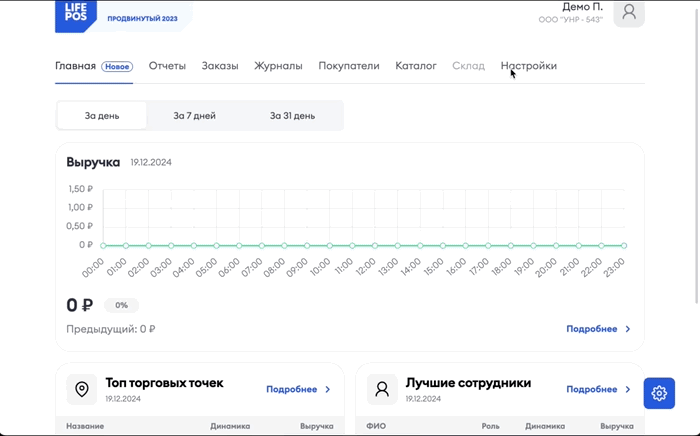Viewport: 700px width, 436px height.
Task: Click the person icon in Лучшие сотрудники
Action: click(x=382, y=389)
